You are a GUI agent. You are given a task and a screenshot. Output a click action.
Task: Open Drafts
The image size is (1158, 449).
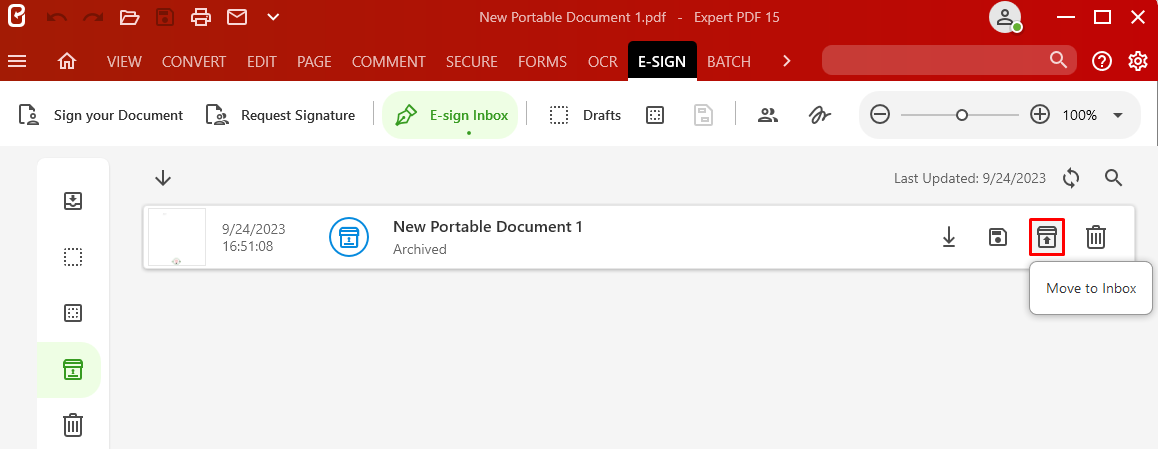[585, 115]
